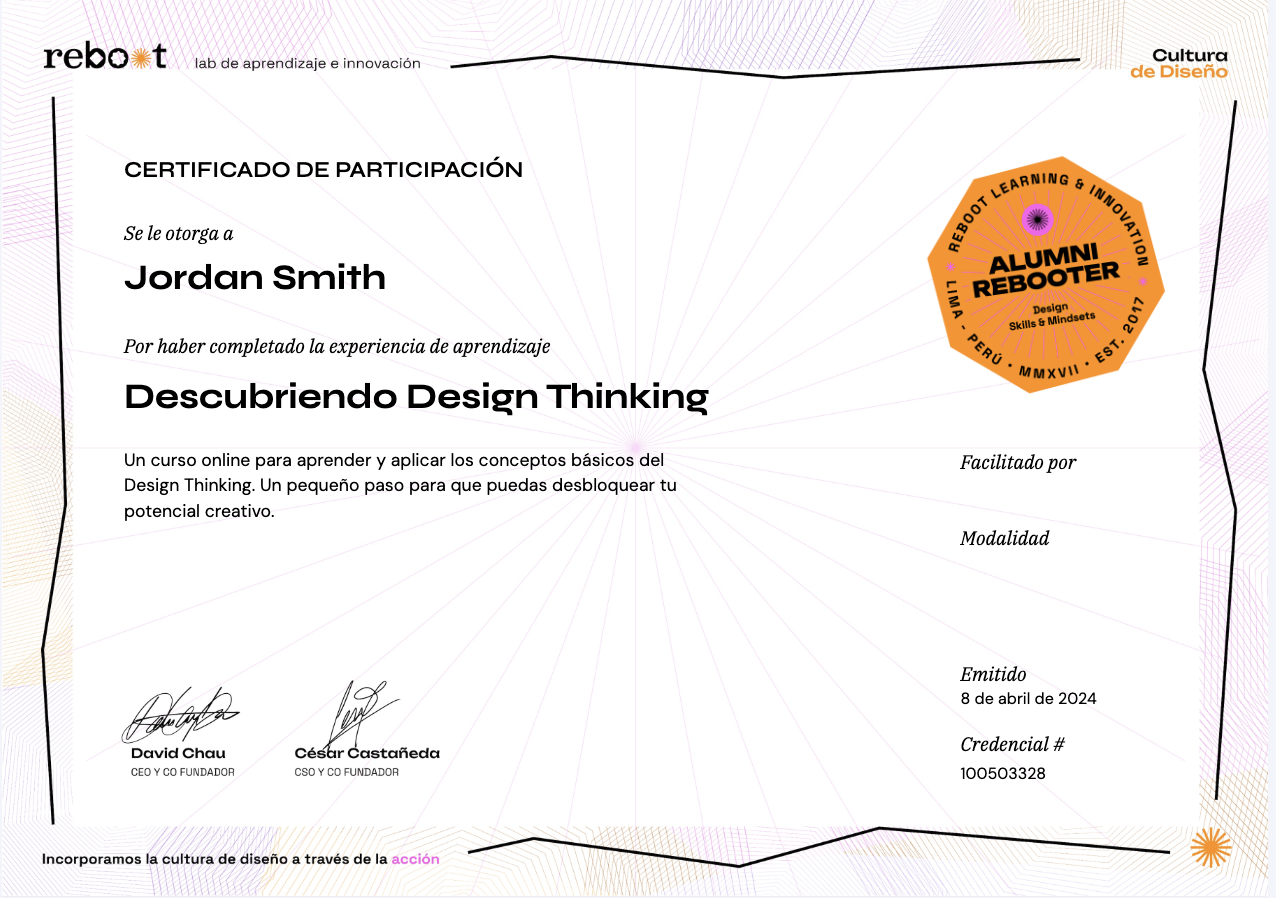Click the credential number '100503328'

click(1003, 773)
